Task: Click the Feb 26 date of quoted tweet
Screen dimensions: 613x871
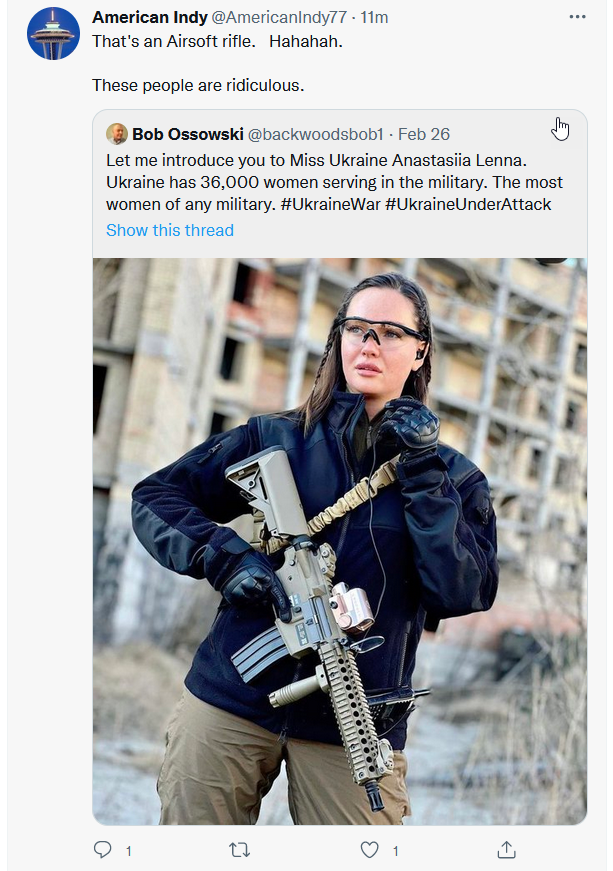Action: pyautogui.click(x=424, y=134)
